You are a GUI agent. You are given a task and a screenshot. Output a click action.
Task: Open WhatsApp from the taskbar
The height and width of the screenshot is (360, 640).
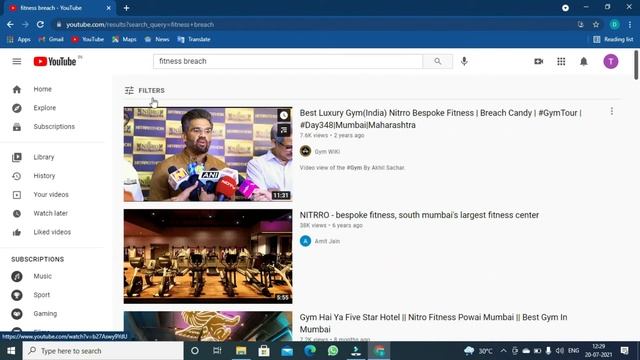click(x=333, y=351)
